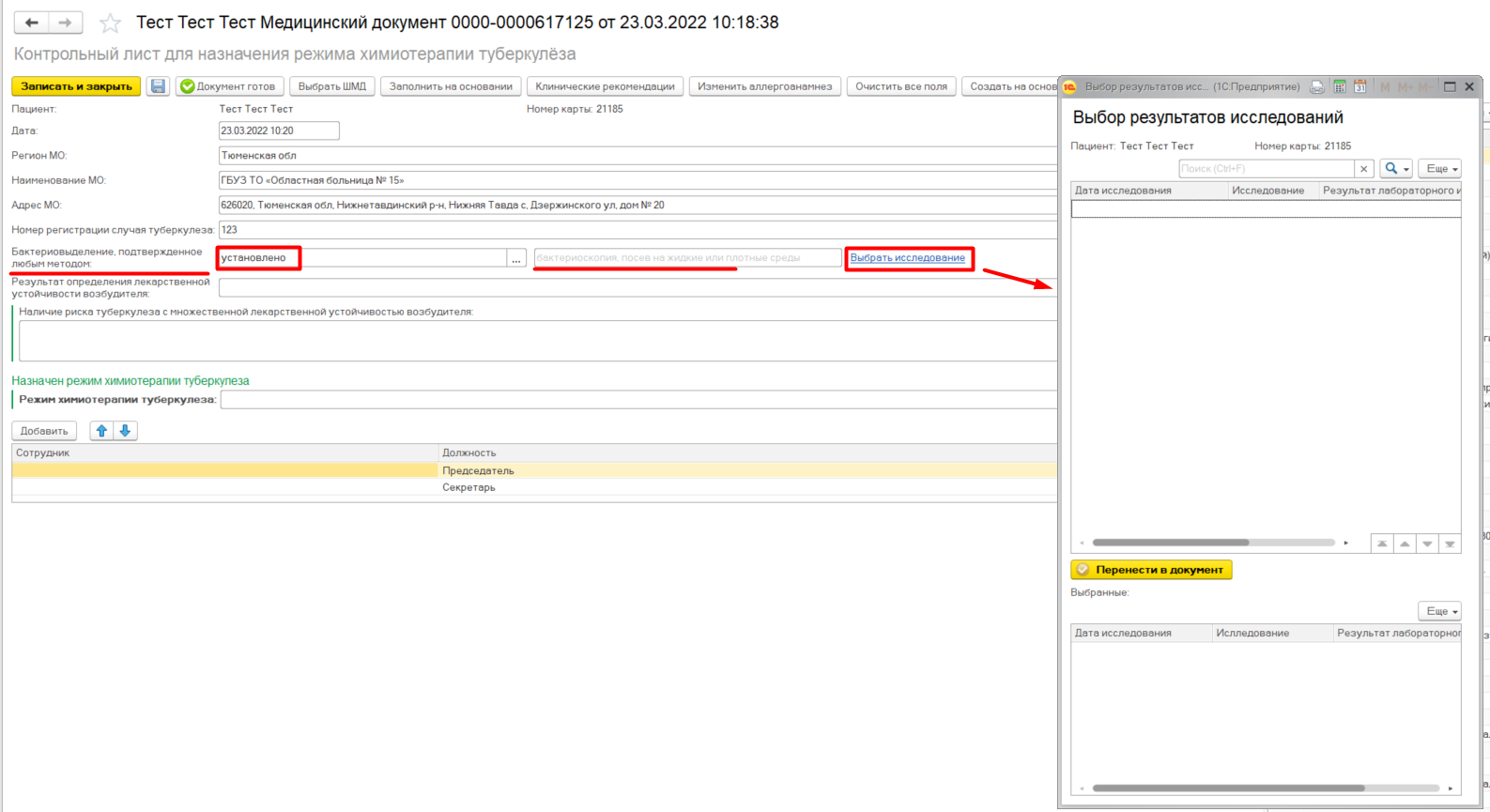Open the ellipsis picker beside 'установлено'
1490x812 pixels.
(x=516, y=258)
